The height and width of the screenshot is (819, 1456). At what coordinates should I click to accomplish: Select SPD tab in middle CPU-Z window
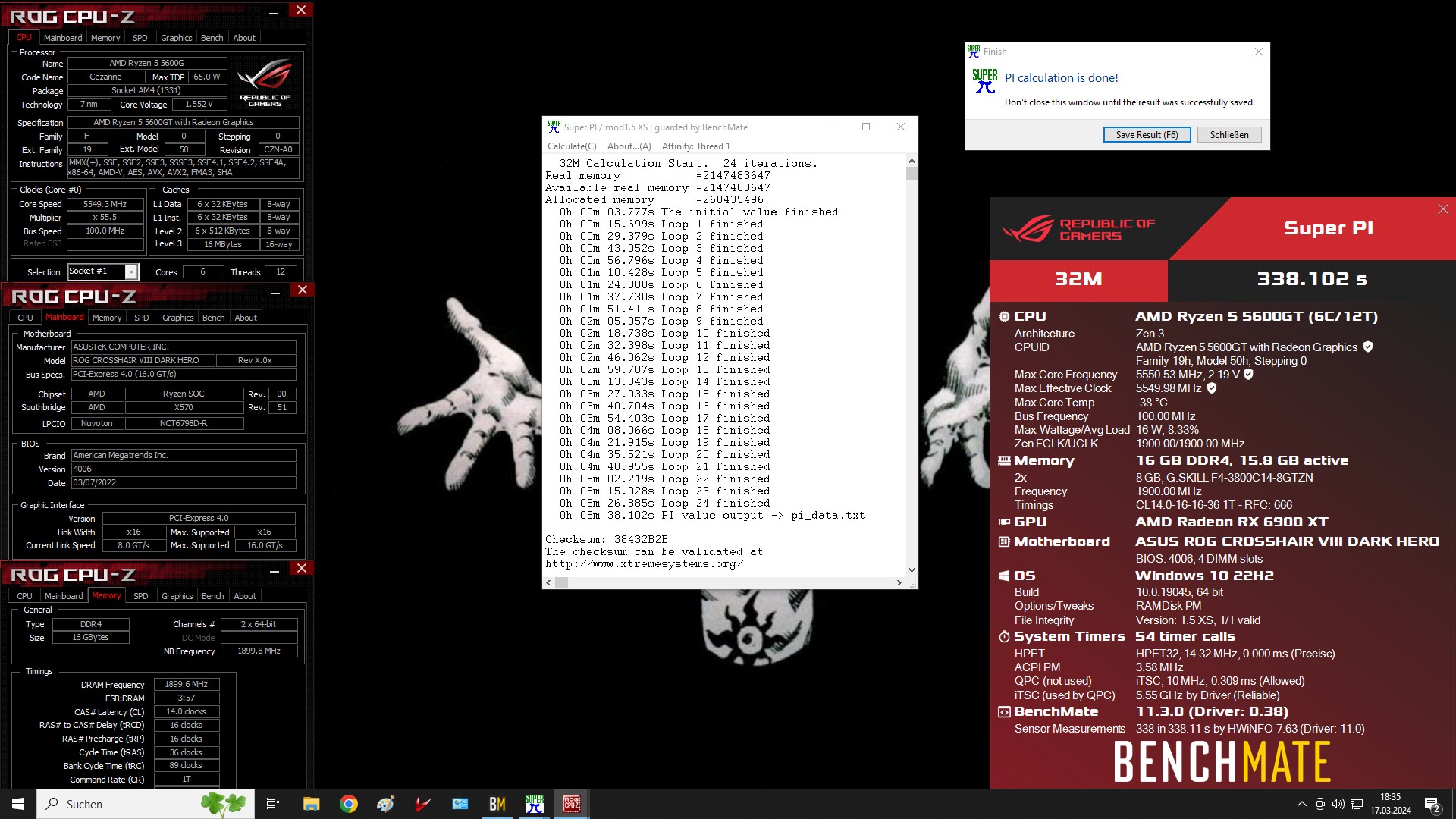tap(142, 318)
